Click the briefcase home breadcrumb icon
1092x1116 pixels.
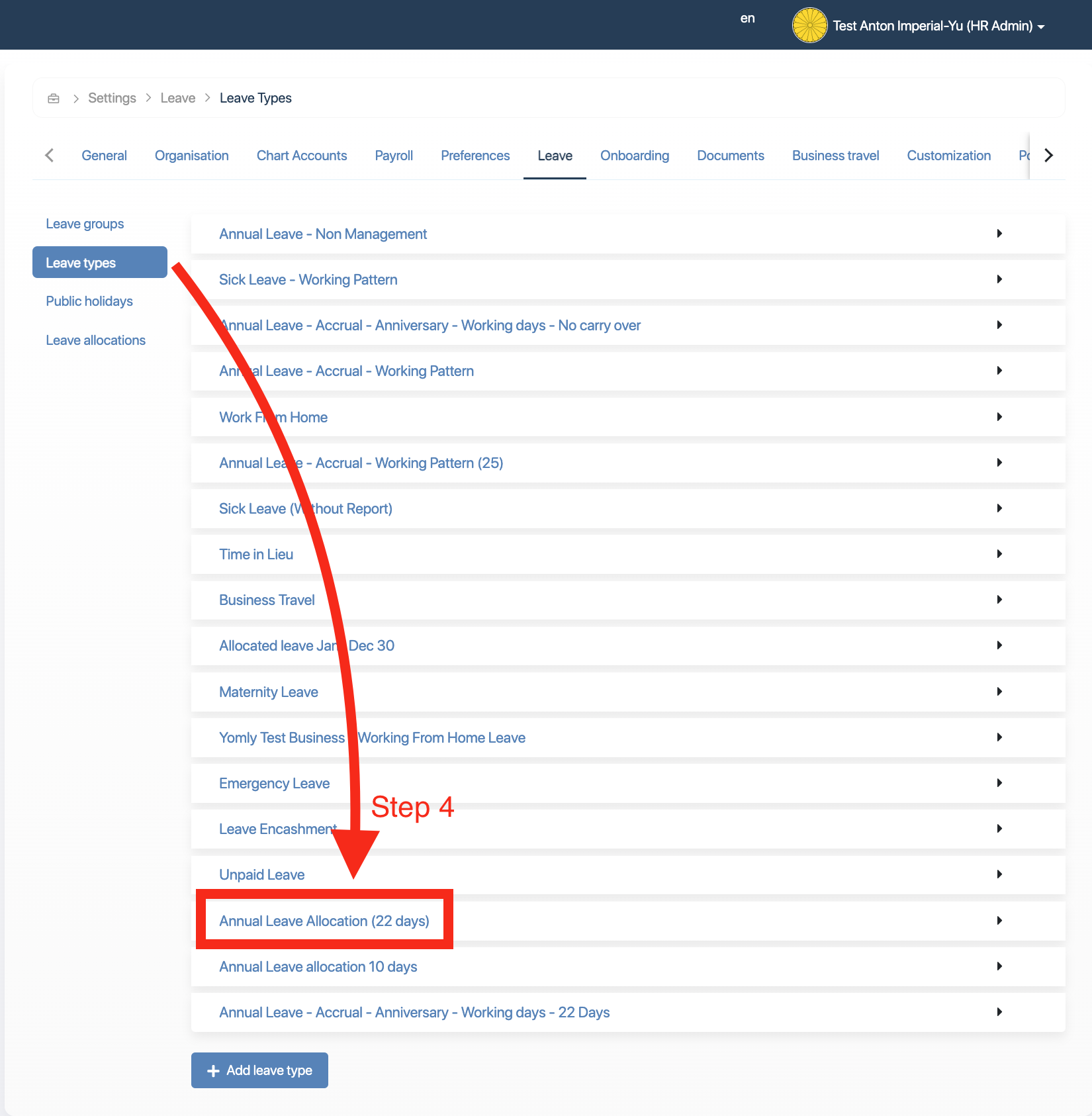(54, 99)
